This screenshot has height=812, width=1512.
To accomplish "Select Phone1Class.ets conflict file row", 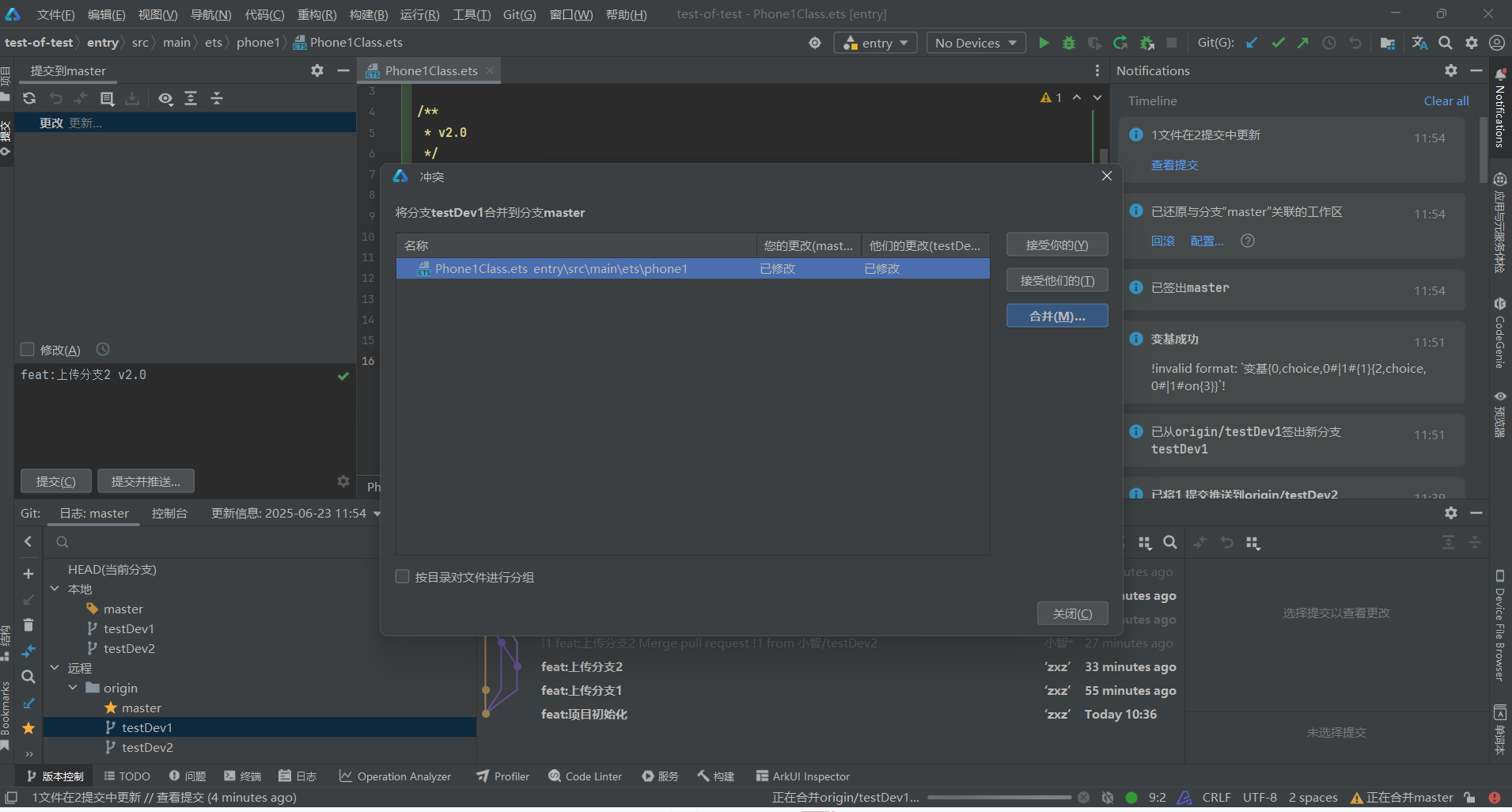I will point(692,268).
